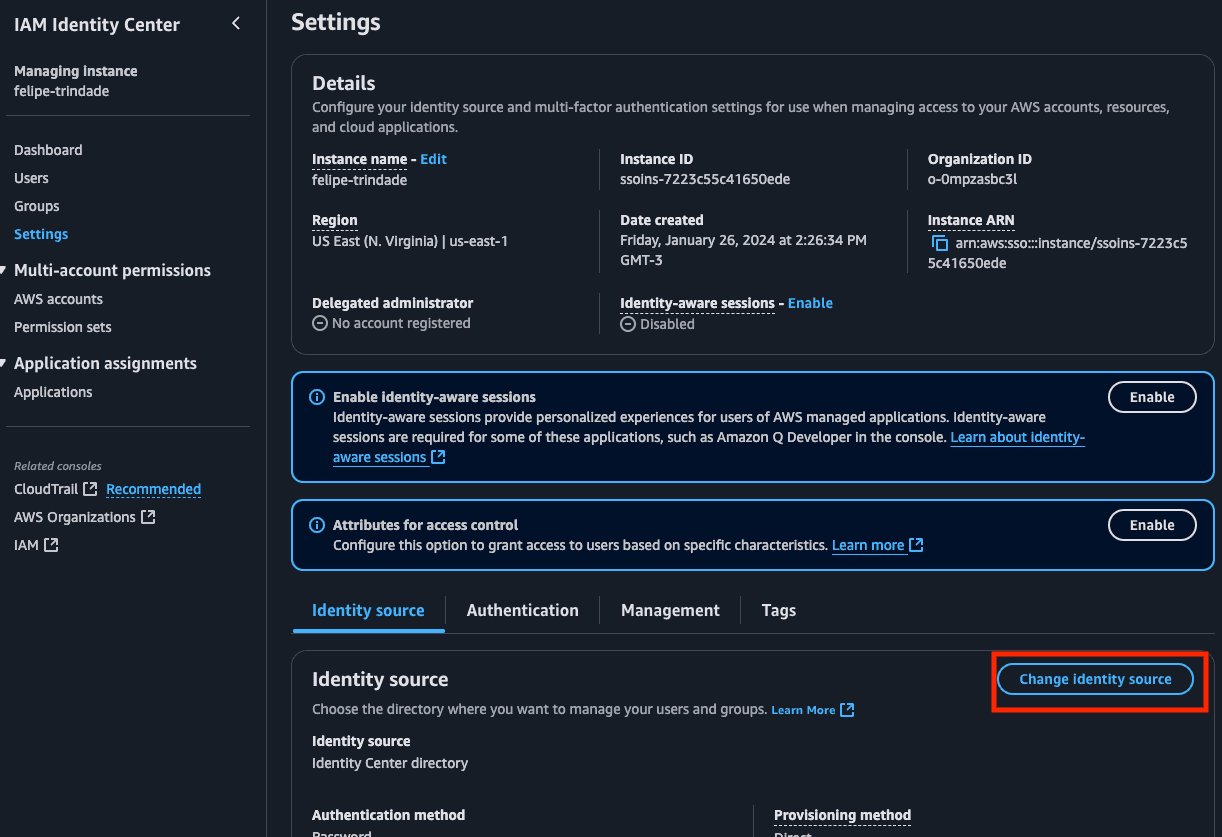The image size is (1222, 837).
Task: Click the CloudTrail external link icon
Action: pos(91,489)
